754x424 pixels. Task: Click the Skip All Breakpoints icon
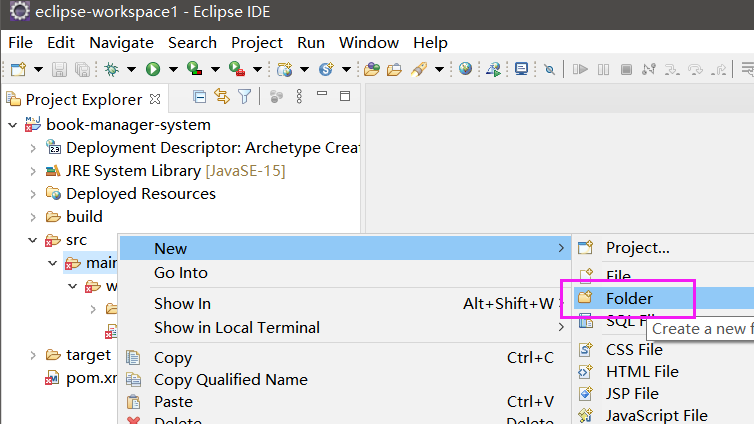549,70
